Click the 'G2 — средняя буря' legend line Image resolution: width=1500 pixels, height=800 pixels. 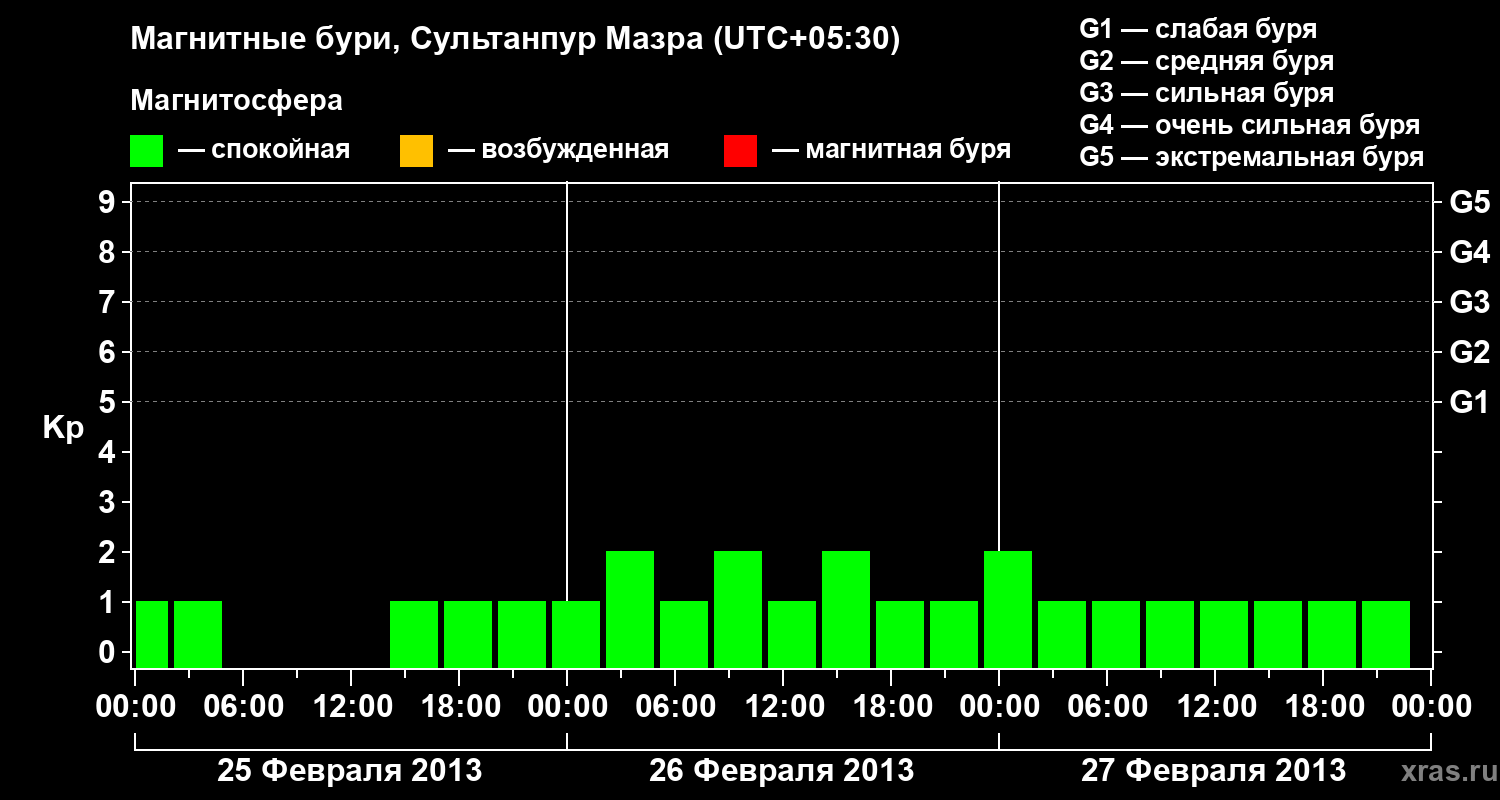pyautogui.click(x=1207, y=61)
